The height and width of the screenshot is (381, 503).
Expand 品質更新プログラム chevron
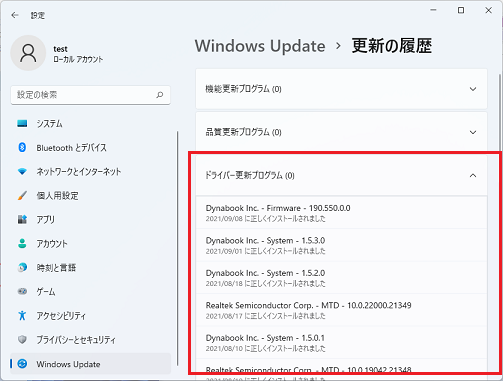point(473,132)
